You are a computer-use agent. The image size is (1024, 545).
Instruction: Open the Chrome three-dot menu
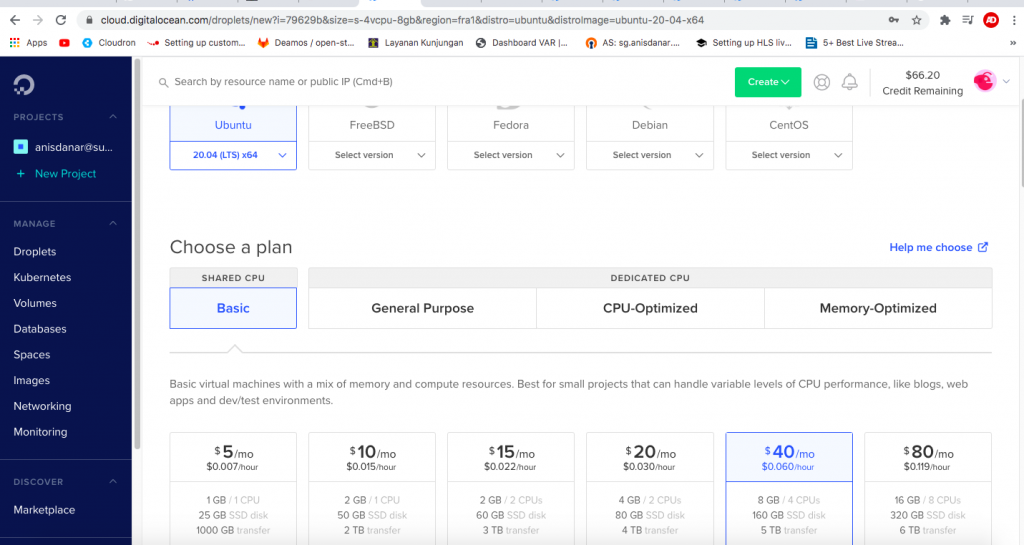pos(1014,20)
